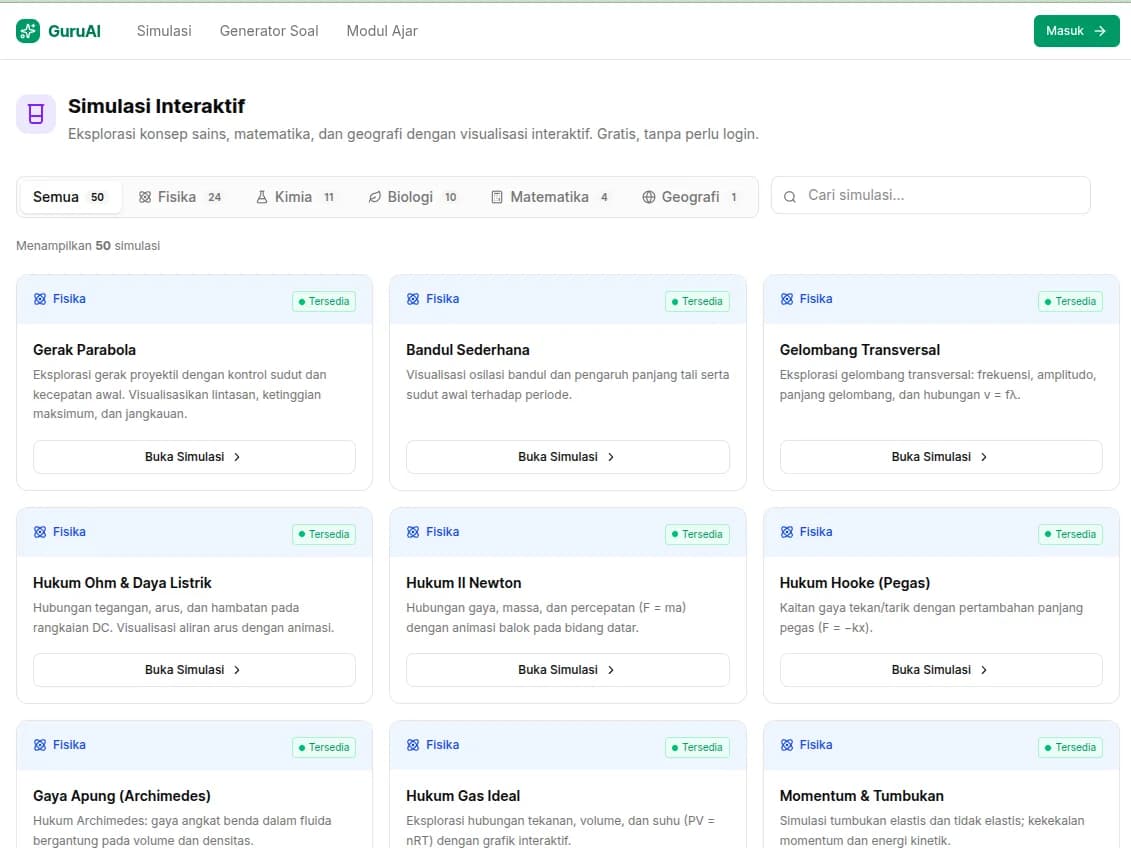1131x848 pixels.
Task: Click chevron arrow in Gelombang Transversal's Buka Simulasi
Action: tap(984, 457)
